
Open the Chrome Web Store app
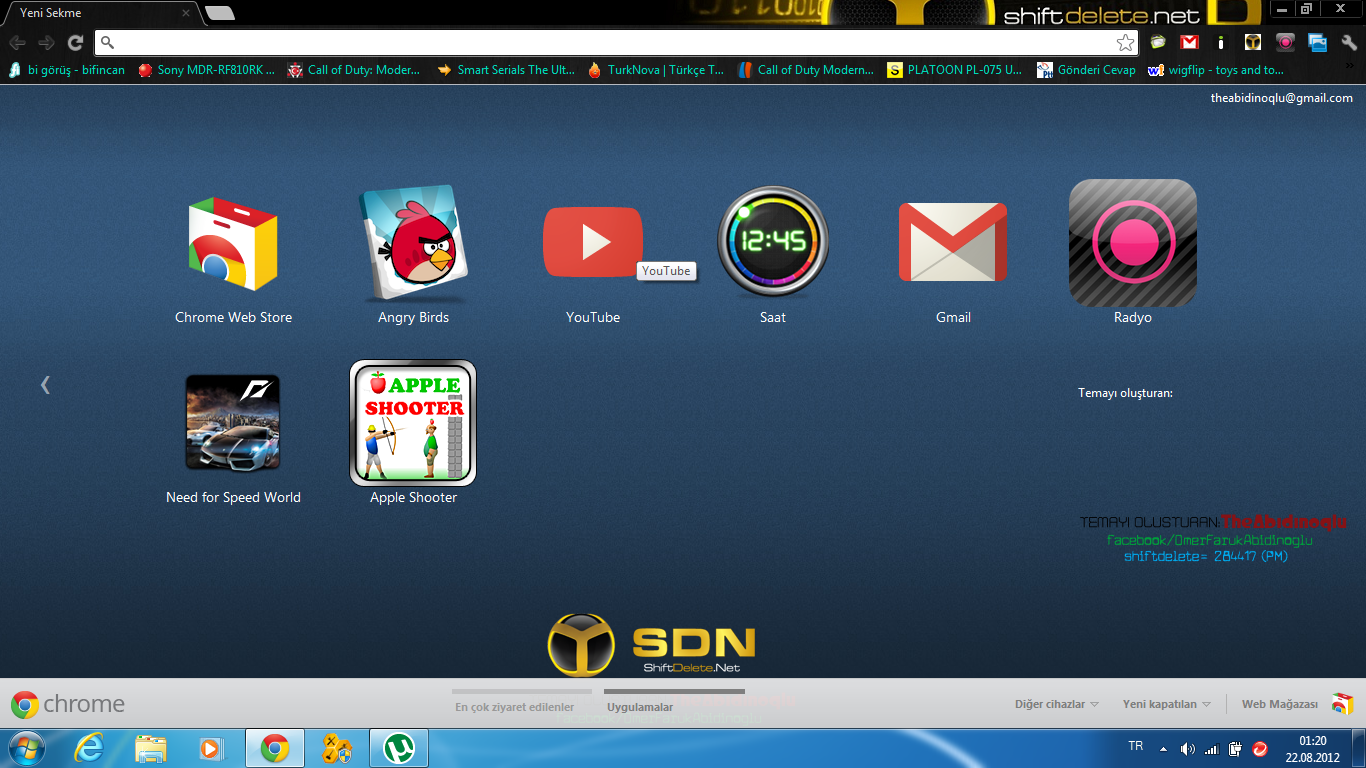(233, 244)
